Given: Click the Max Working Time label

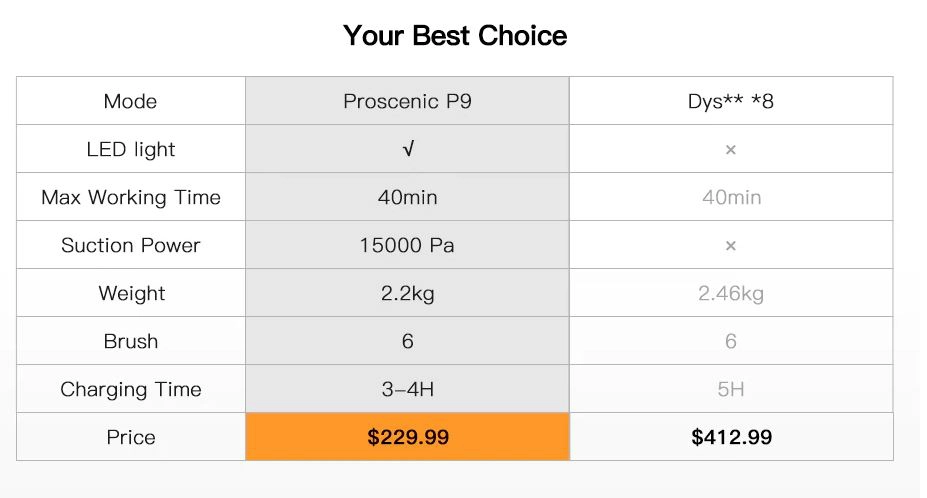Looking at the screenshot, I should 131,197.
